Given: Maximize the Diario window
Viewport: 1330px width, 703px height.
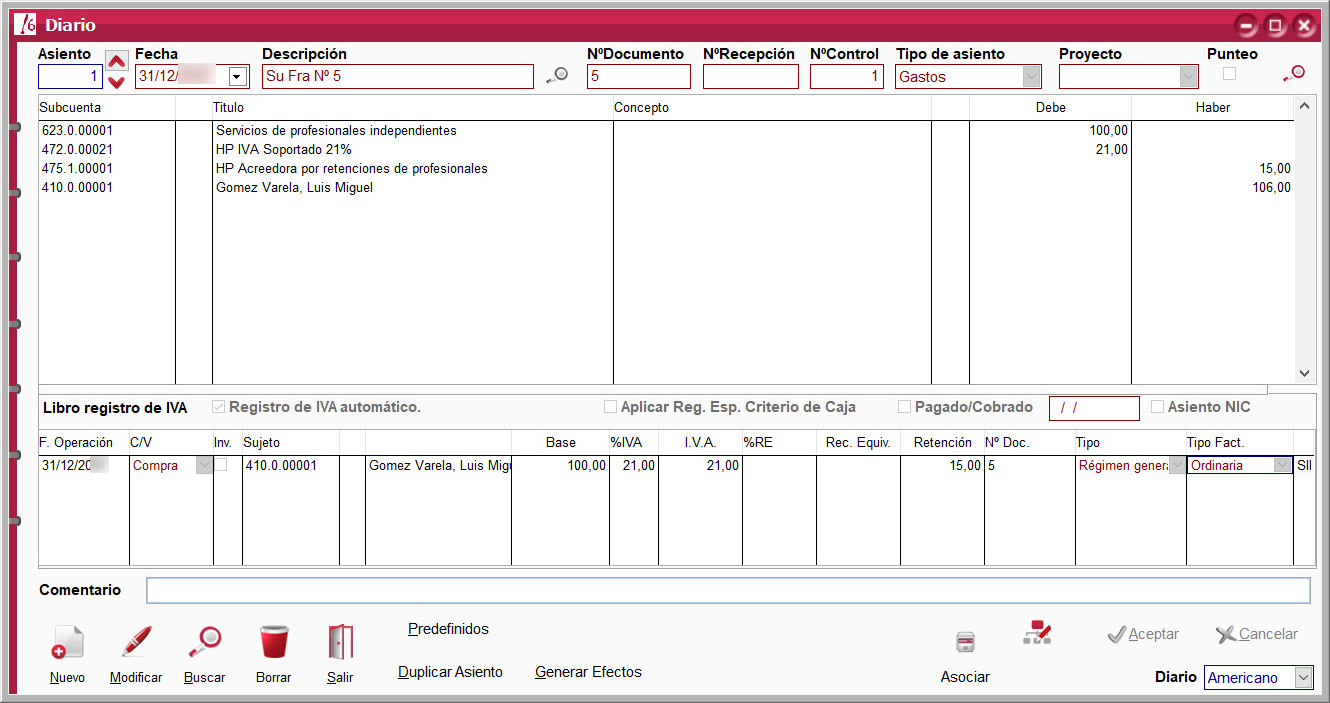Looking at the screenshot, I should tap(1275, 26).
